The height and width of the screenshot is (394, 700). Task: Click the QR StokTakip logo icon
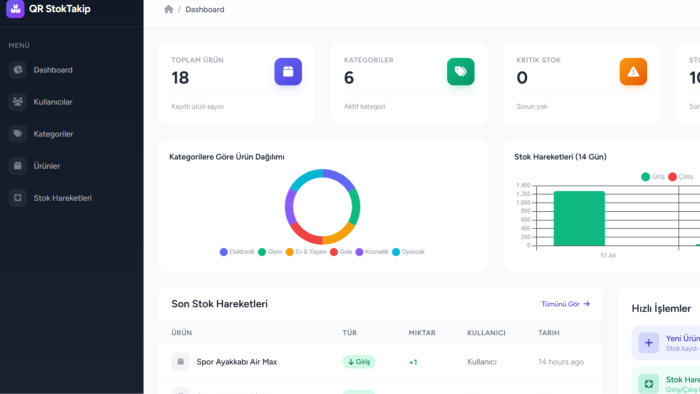click(x=15, y=8)
